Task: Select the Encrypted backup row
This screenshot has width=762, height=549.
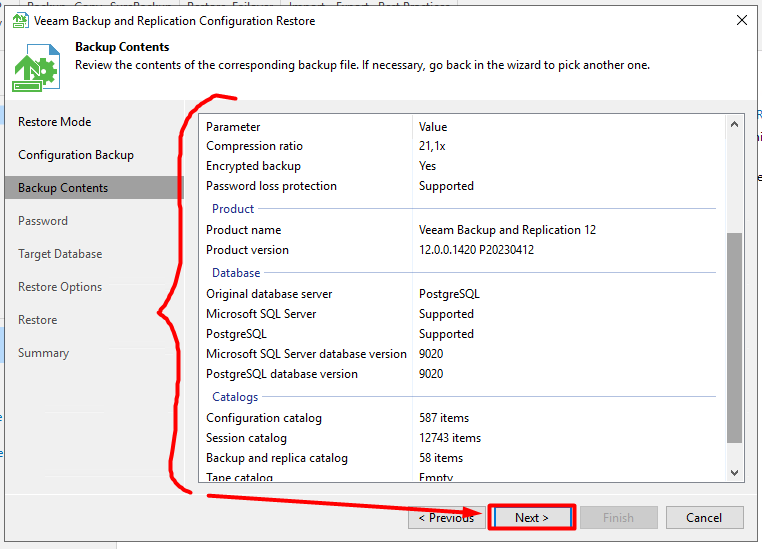Action: point(462,166)
